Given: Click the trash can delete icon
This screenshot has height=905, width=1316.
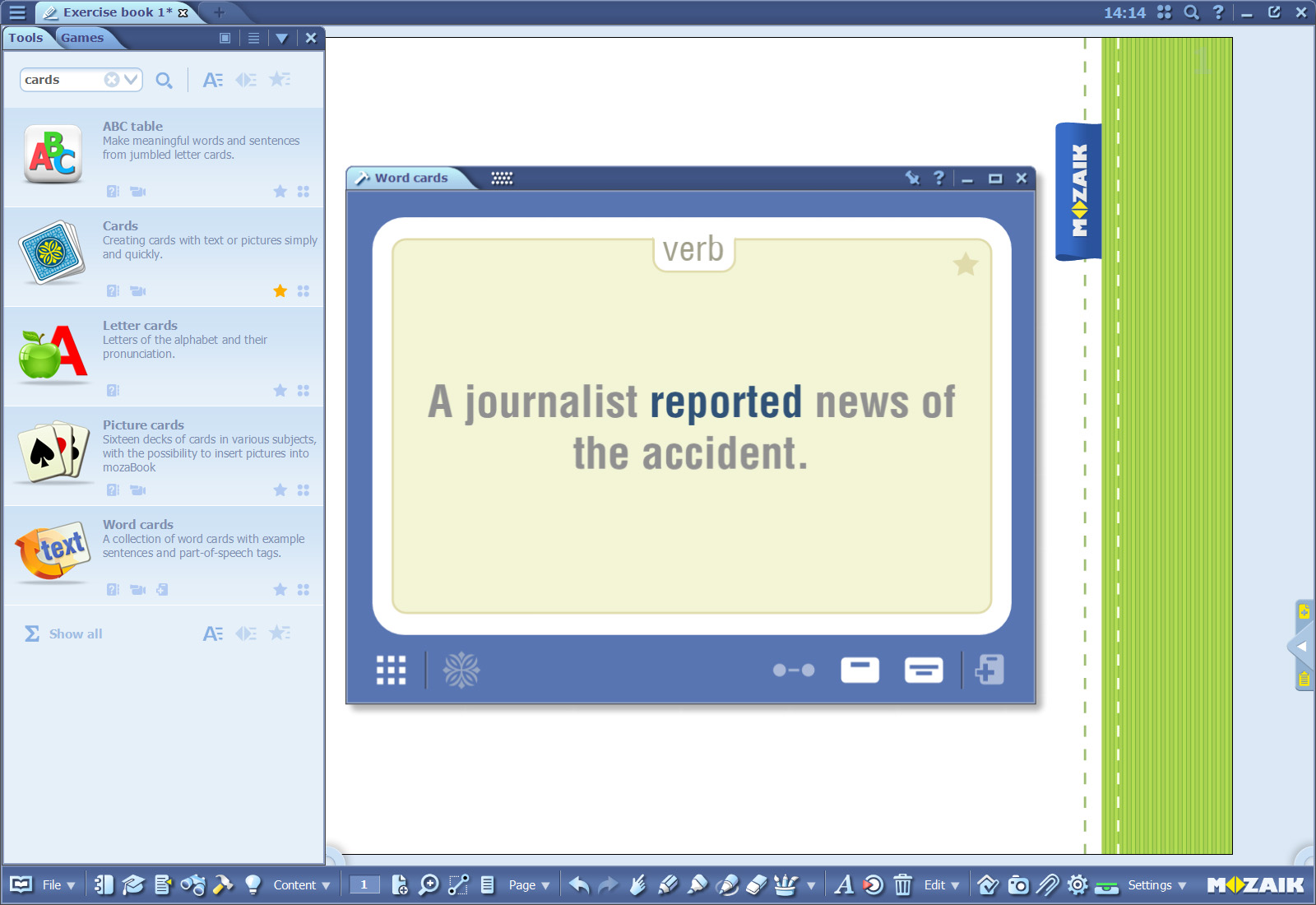Looking at the screenshot, I should click(902, 885).
